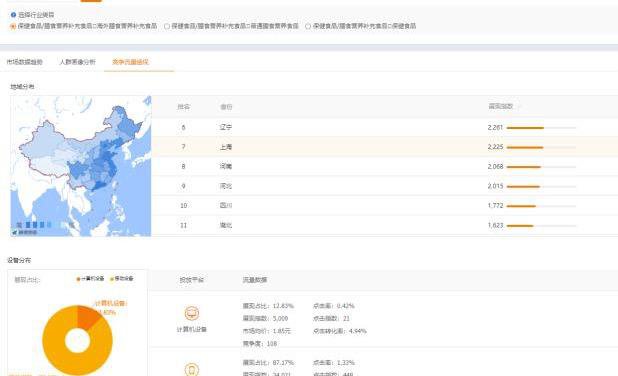Switch to the 人群画像分析 tab
Screen dimensions: 618x376
coord(77,62)
